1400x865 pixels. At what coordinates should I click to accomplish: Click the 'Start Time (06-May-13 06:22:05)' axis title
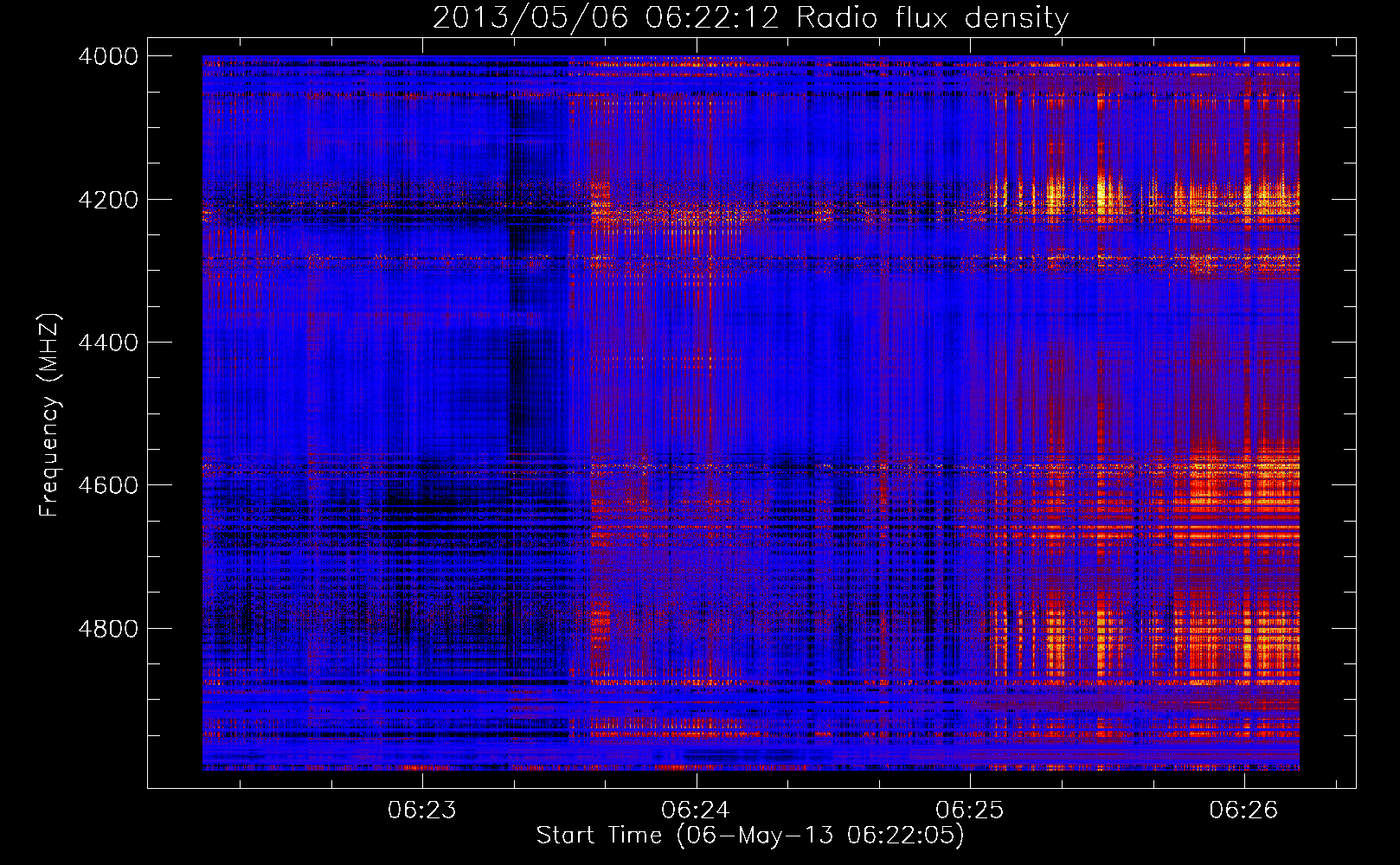point(750,836)
